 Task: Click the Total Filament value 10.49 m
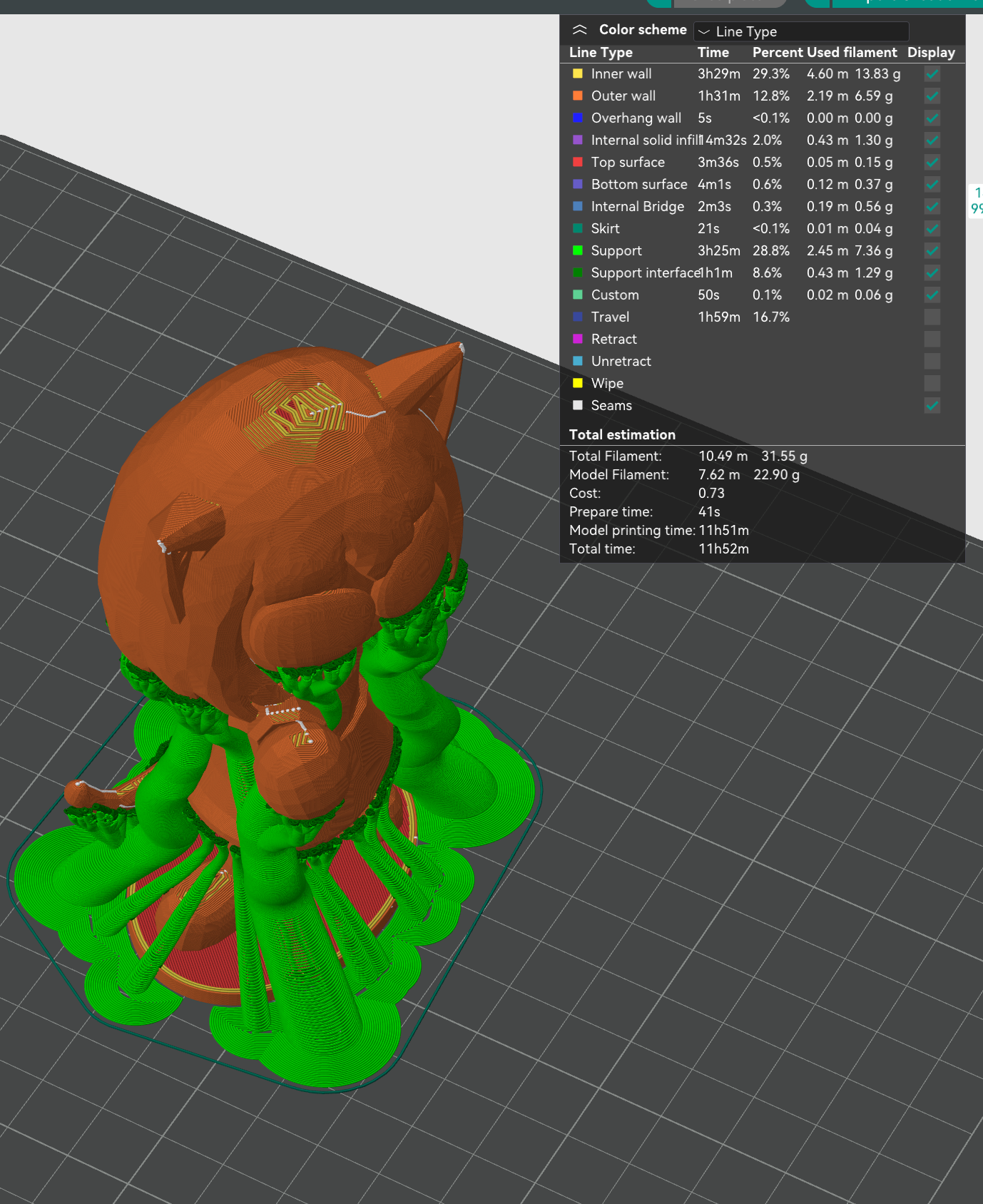click(723, 456)
